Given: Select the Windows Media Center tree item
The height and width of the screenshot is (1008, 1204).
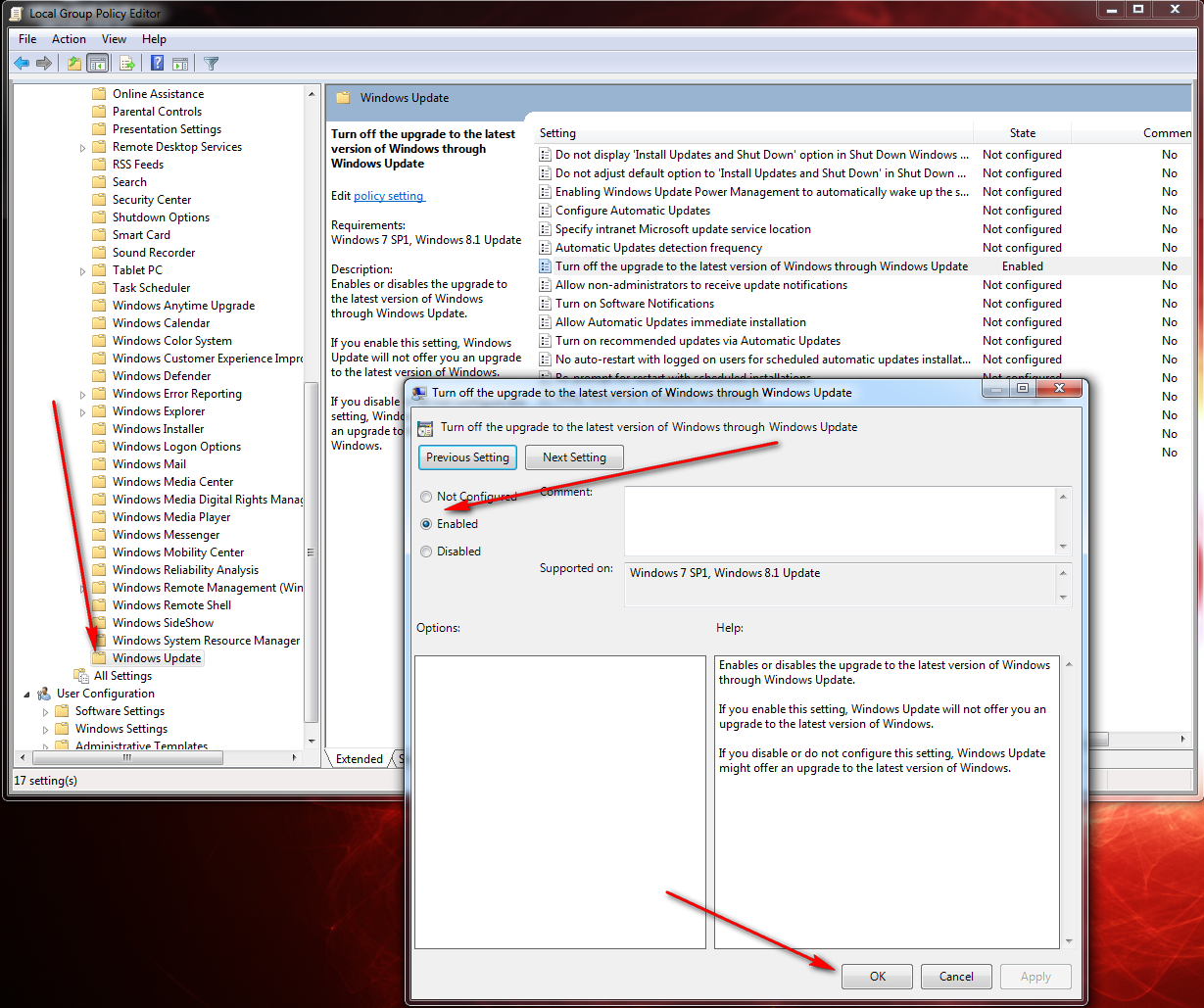Looking at the screenshot, I should click(172, 482).
